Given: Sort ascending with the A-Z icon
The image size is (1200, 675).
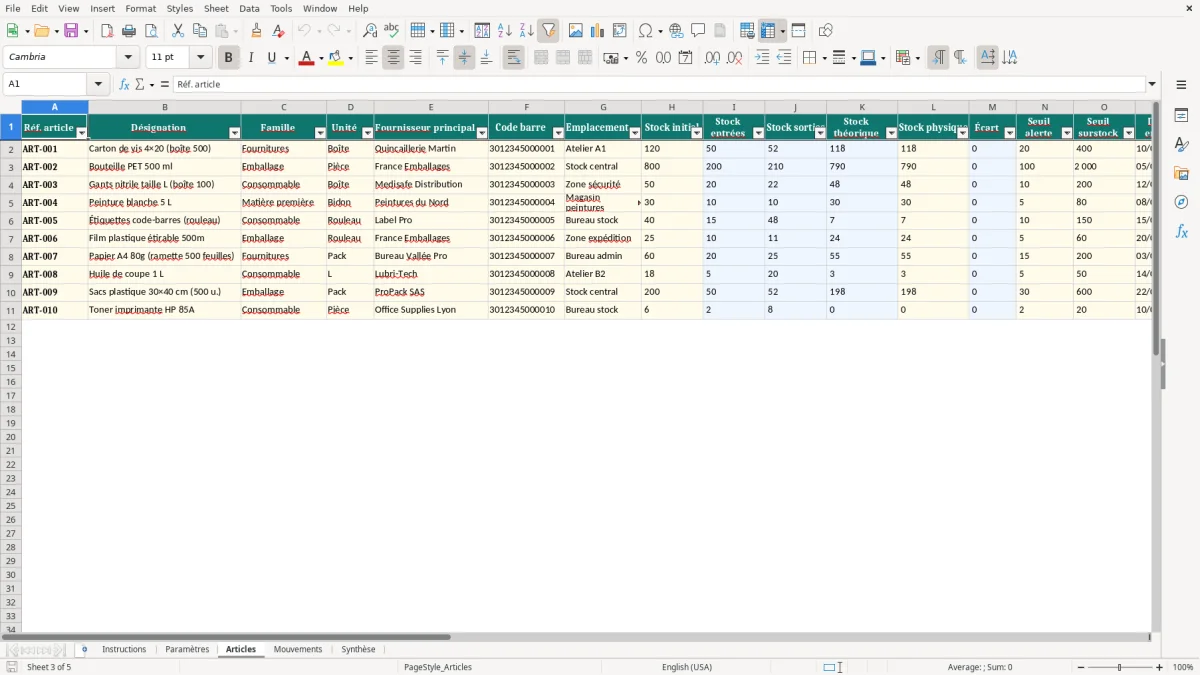Looking at the screenshot, I should click(x=505, y=31).
